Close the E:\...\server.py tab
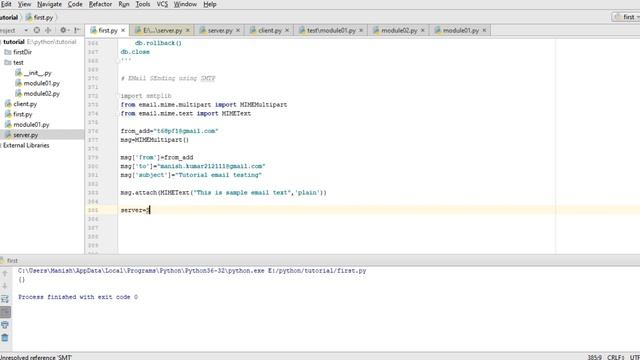Image resolution: width=640 pixels, height=360 pixels. 188,30
